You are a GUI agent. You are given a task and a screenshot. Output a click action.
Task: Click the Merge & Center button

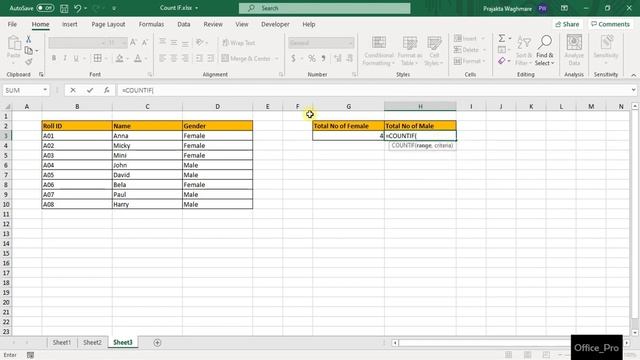pyautogui.click(x=246, y=59)
